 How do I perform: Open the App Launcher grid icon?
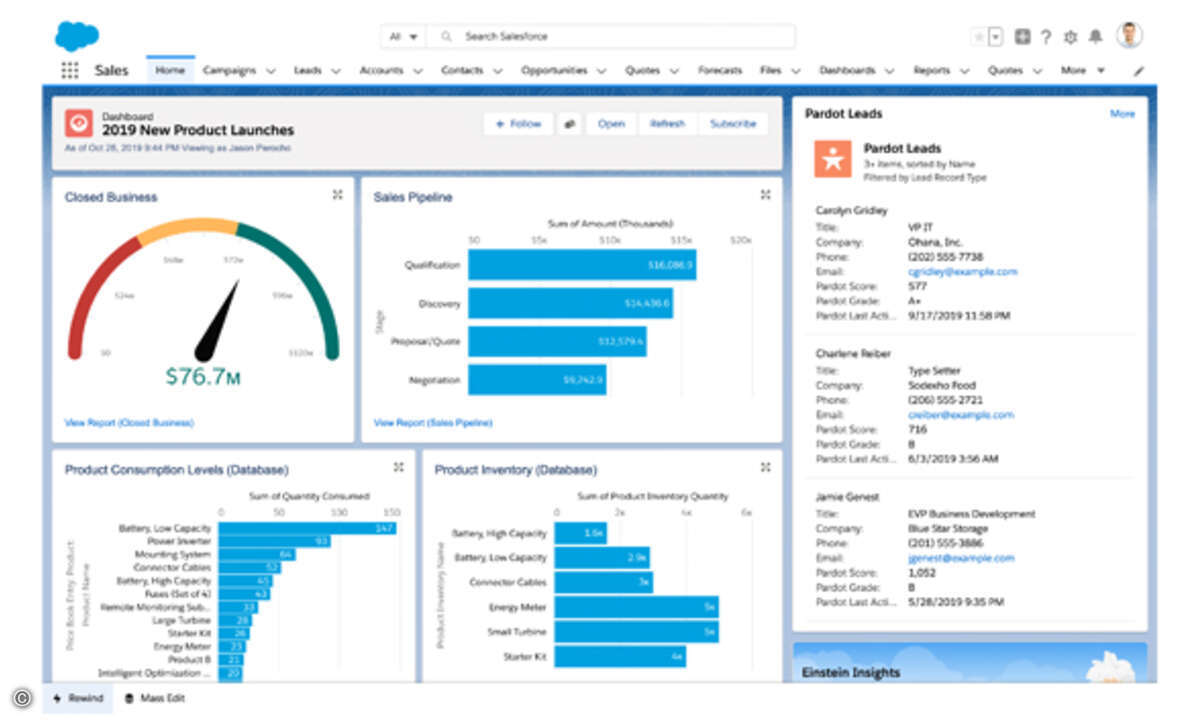(x=70, y=71)
